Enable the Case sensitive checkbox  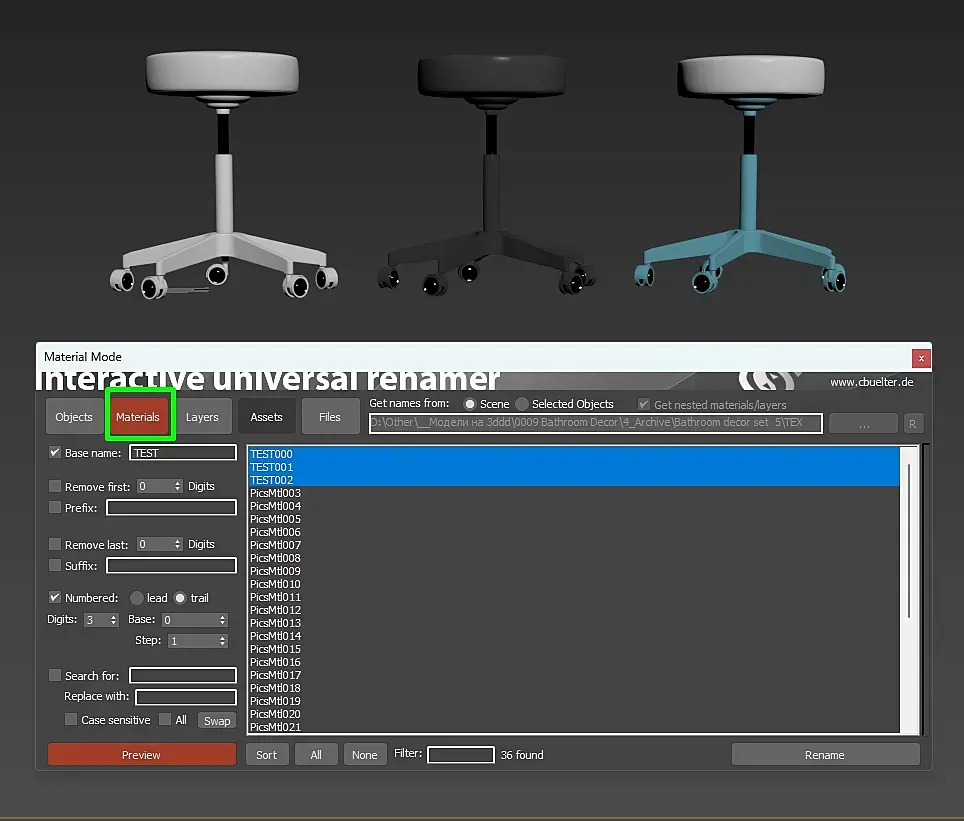click(71, 720)
